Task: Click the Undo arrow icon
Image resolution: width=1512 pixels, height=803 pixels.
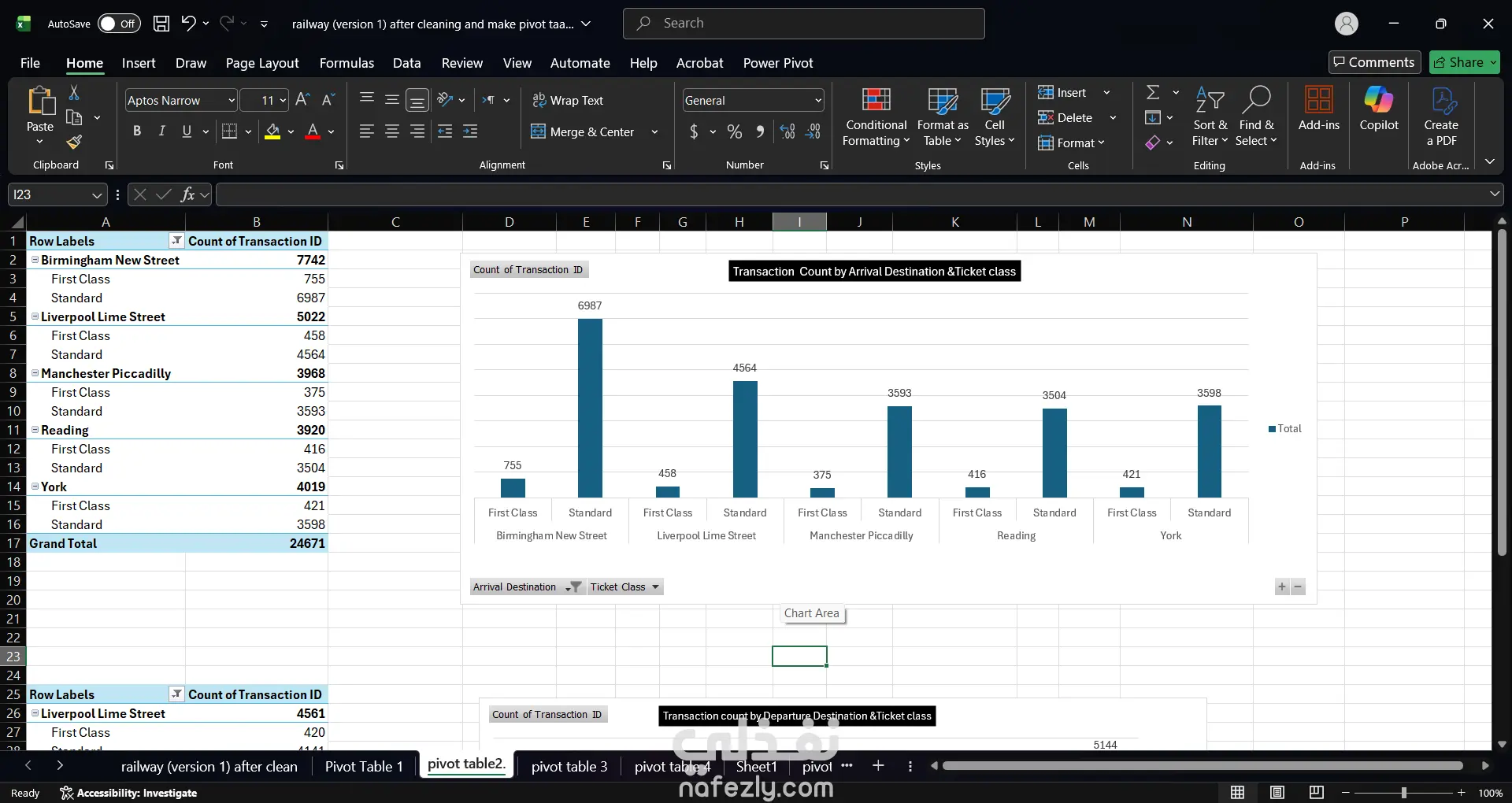Action: coord(188,24)
